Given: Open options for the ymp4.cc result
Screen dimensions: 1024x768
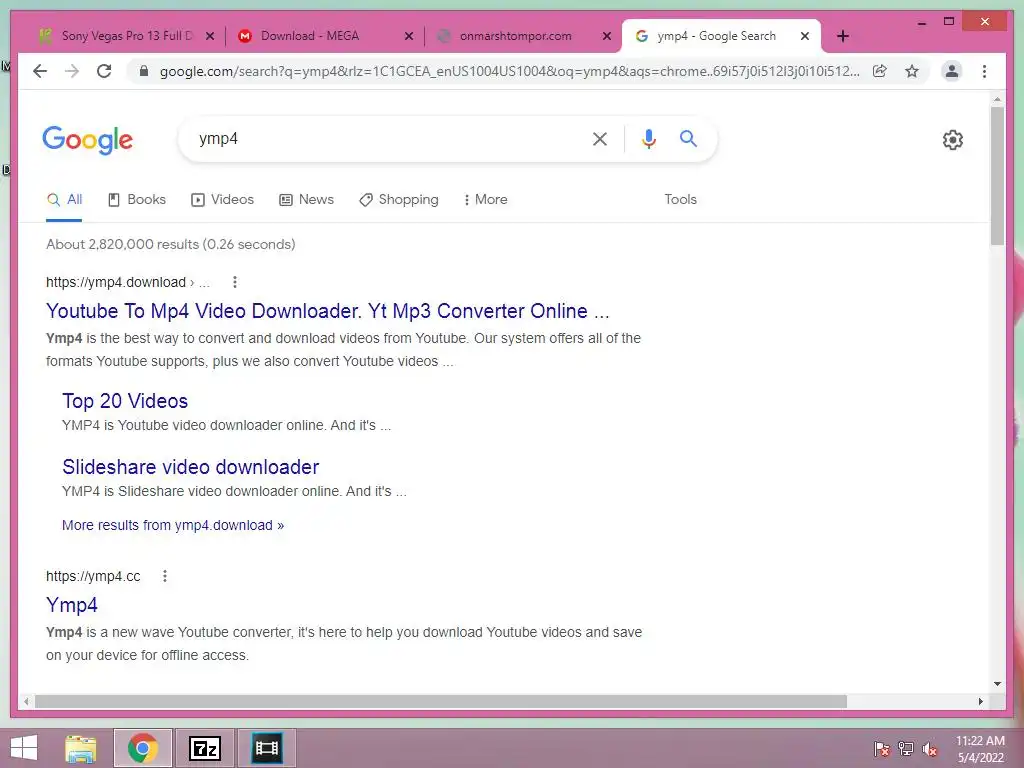Looking at the screenshot, I should [165, 576].
